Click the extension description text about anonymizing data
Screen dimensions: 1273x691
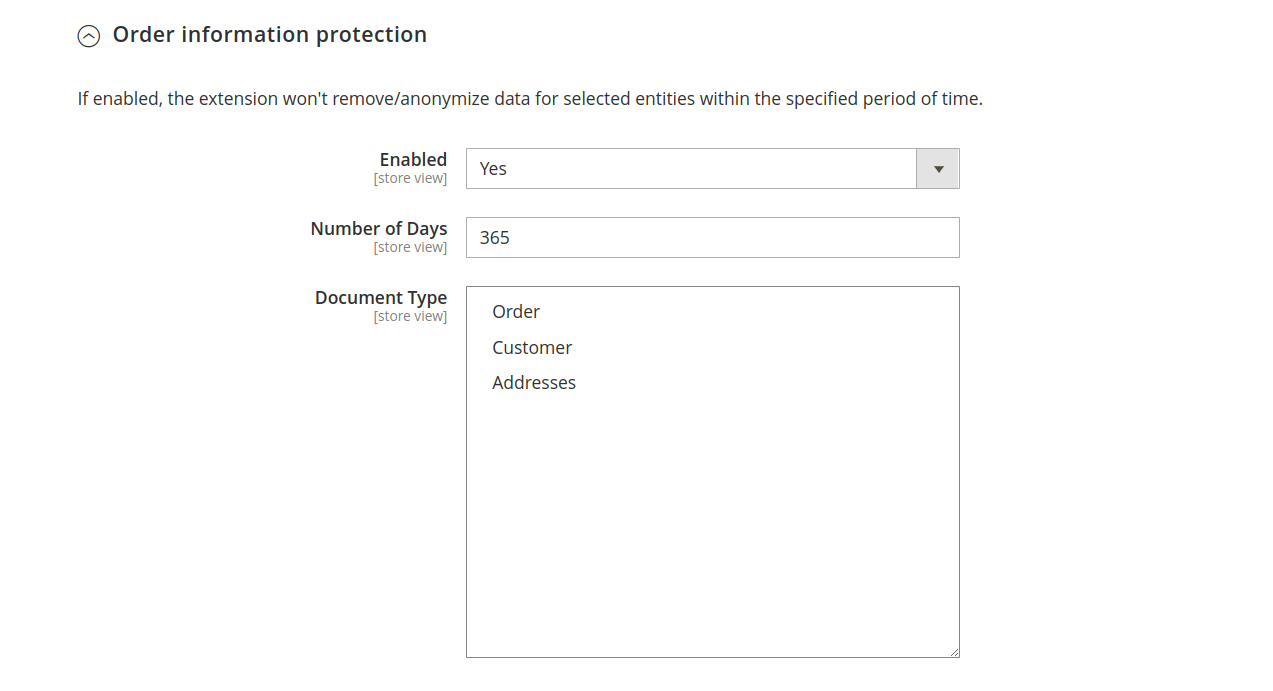pyautogui.click(x=527, y=98)
